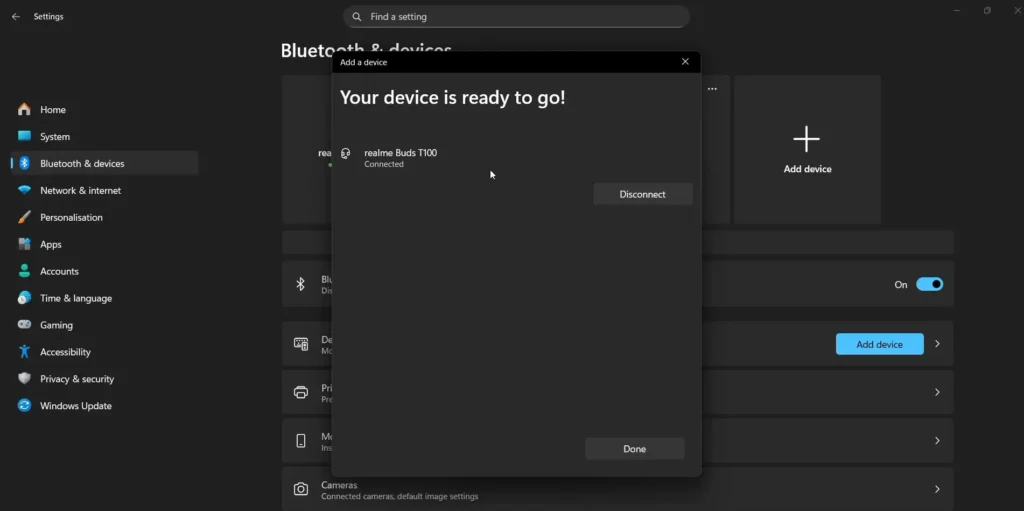
Task: Click the Network wifi icon
Action: pos(24,190)
